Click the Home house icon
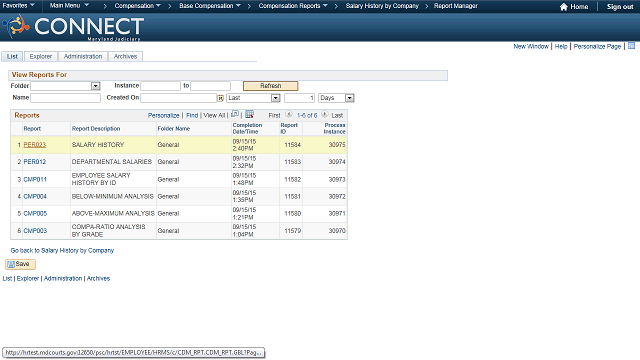Viewport: 640px width, 360px height. point(563,7)
